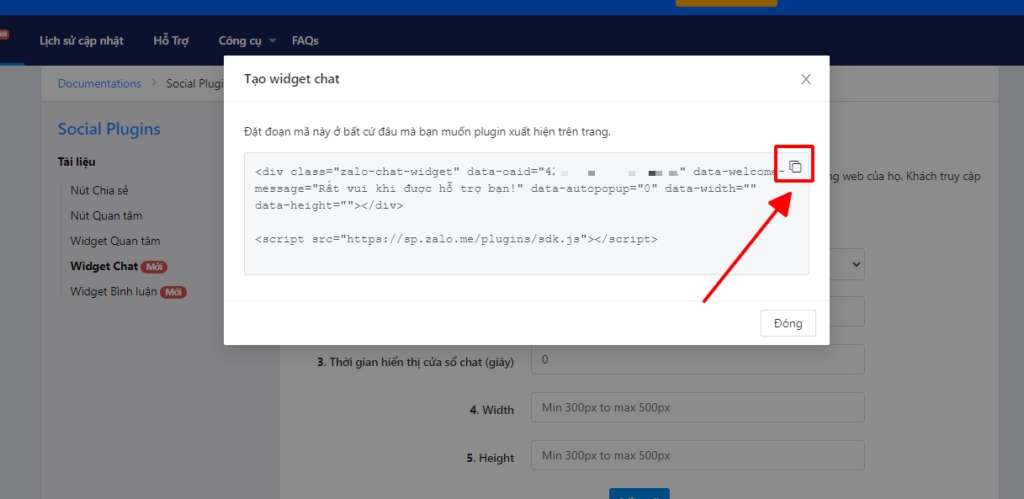Choose Widget Quan tâm from the sidebar
The height and width of the screenshot is (499, 1024).
[115, 241]
